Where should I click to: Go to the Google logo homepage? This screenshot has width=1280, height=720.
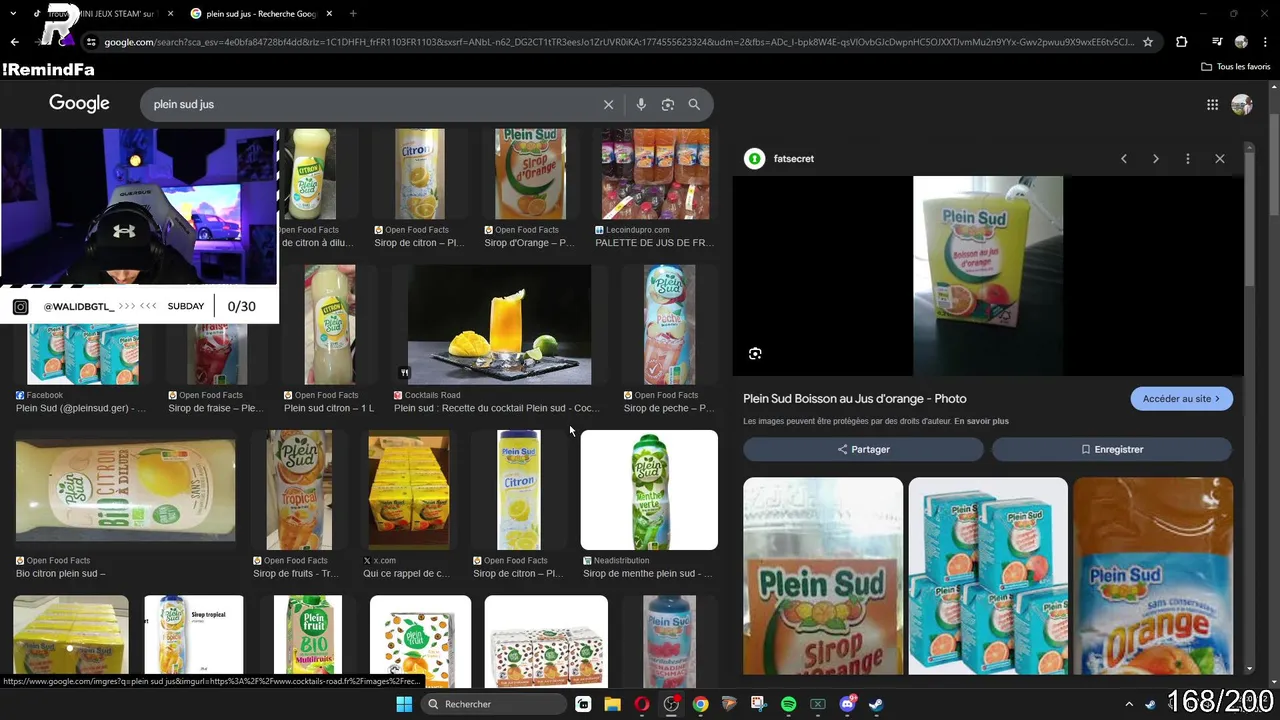click(x=79, y=103)
